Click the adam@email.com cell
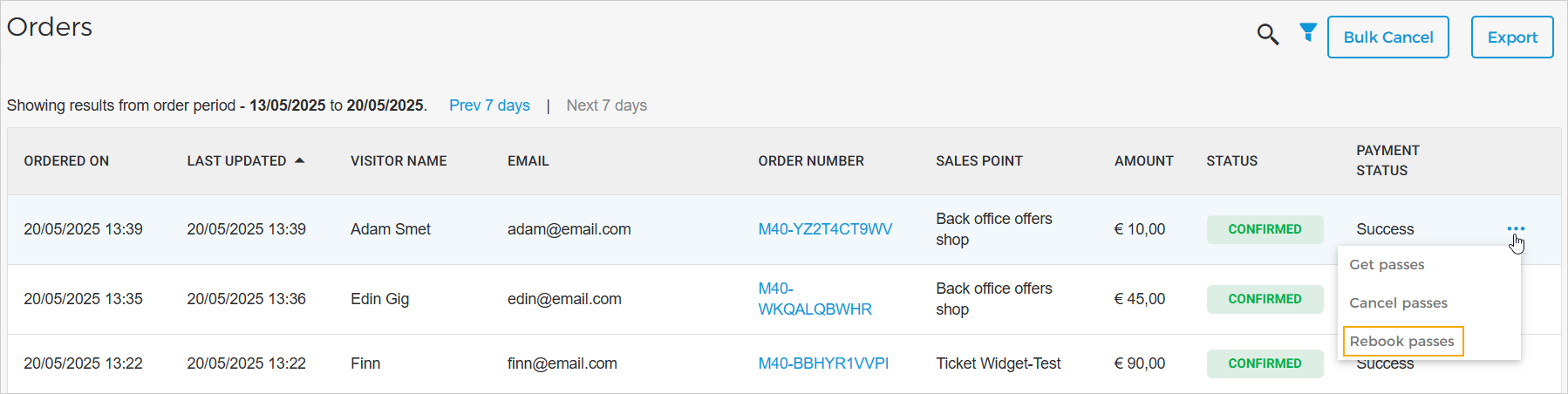 point(569,229)
